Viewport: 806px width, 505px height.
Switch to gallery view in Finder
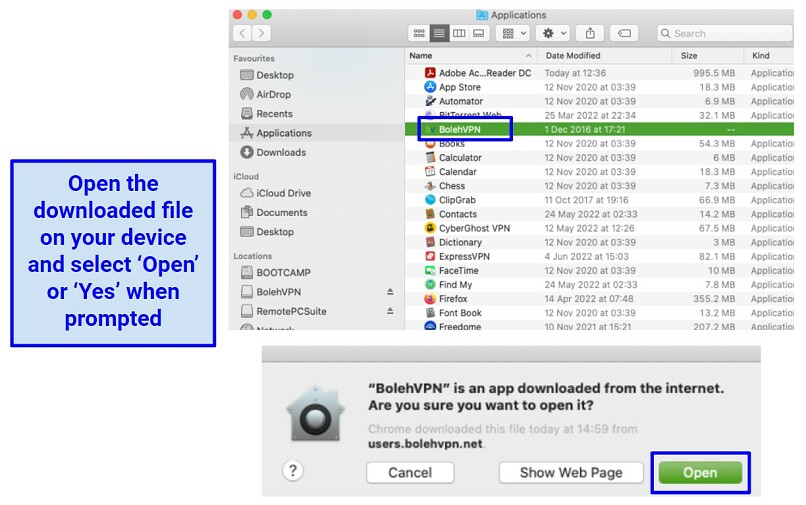(x=479, y=33)
